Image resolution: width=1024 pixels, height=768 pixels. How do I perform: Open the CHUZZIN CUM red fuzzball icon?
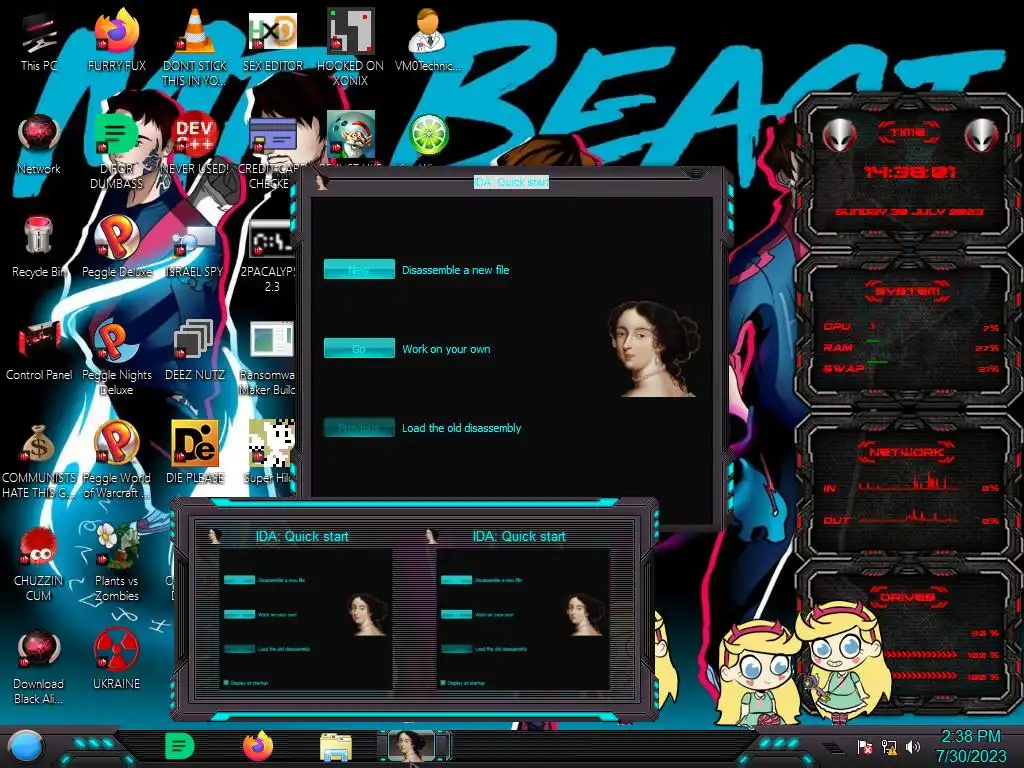tap(39, 565)
